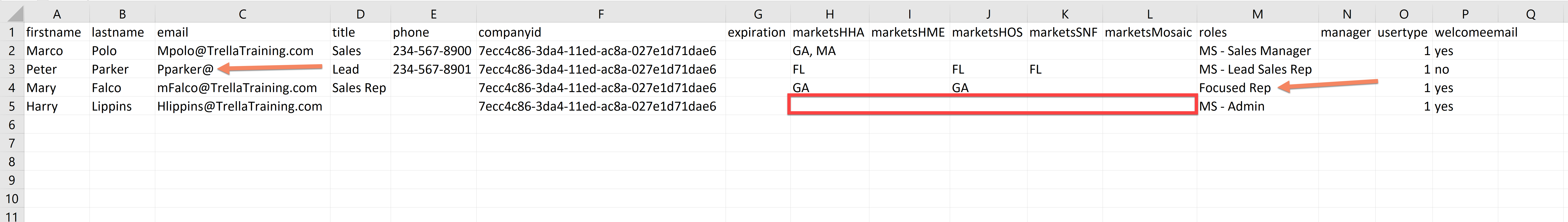Click the 'marketsHME' header cell

tap(909, 32)
